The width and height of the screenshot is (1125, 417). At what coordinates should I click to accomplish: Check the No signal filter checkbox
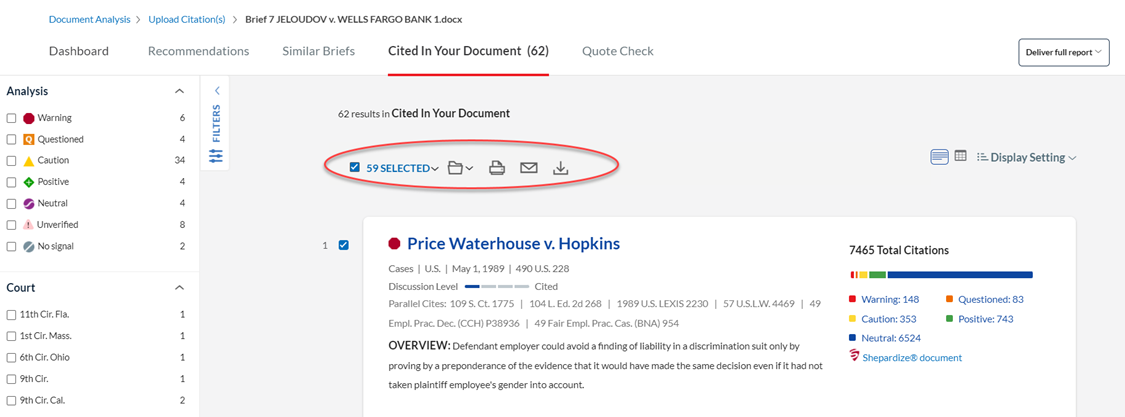pos(11,247)
